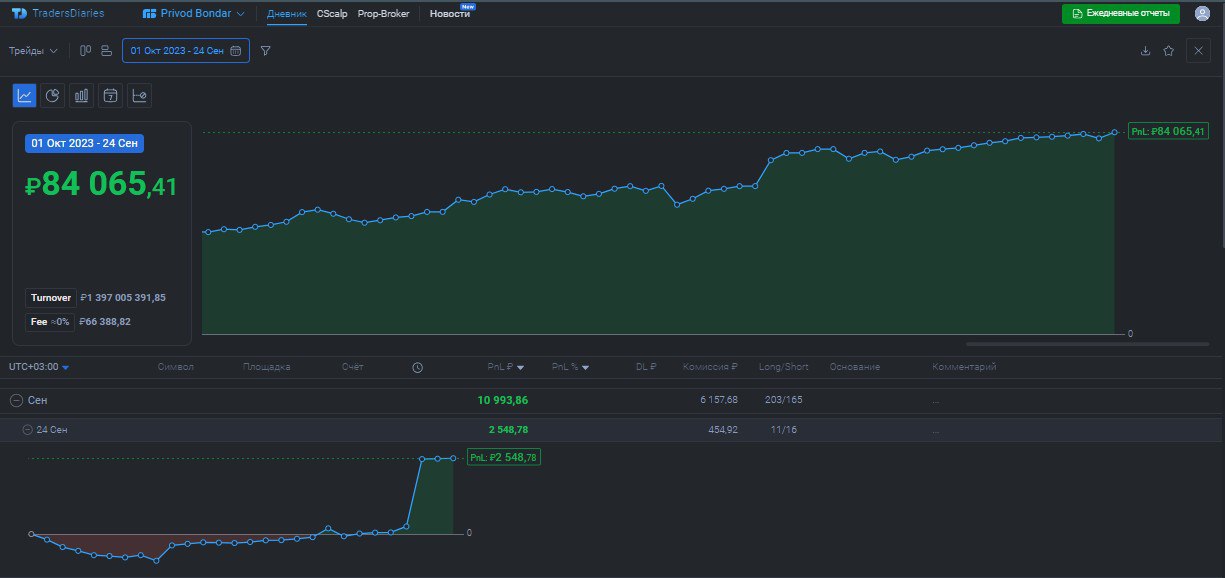This screenshot has height=578, width=1225.
Task: Open the Дневник tab
Action: [287, 14]
